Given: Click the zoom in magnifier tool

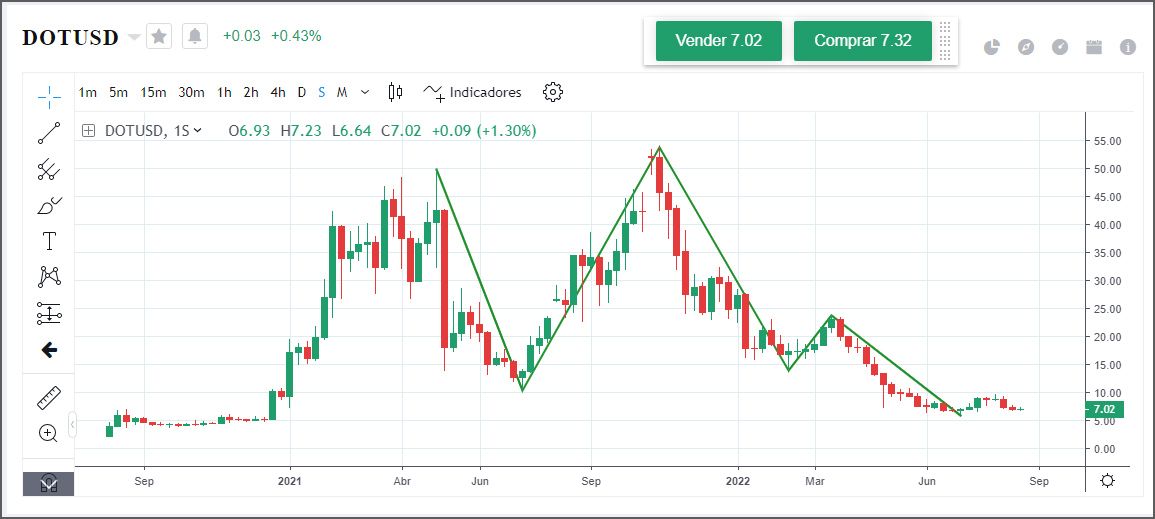Looking at the screenshot, I should pos(49,433).
